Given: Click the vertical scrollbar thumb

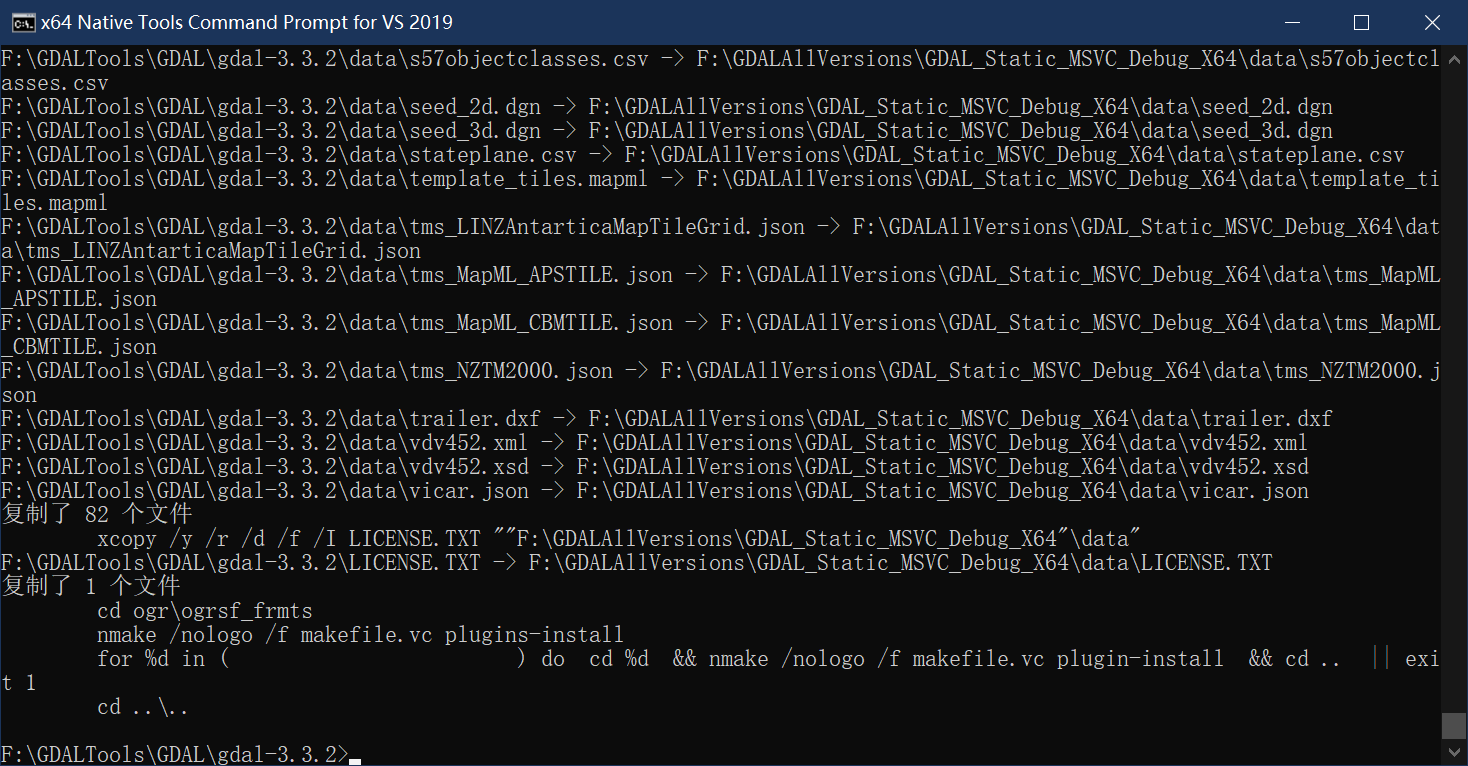Looking at the screenshot, I should (x=1454, y=726).
